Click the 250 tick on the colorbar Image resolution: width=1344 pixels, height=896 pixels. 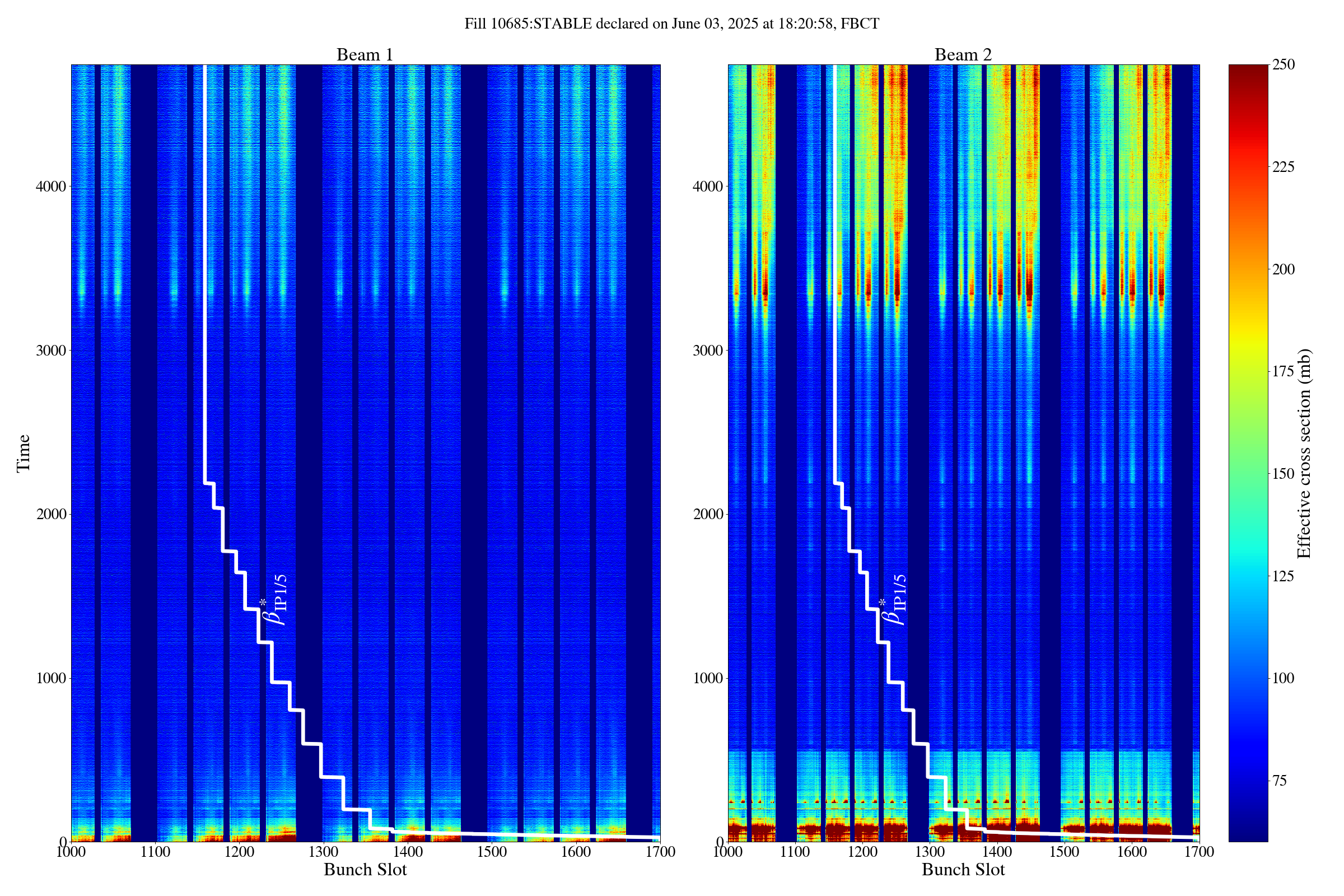(x=1284, y=64)
